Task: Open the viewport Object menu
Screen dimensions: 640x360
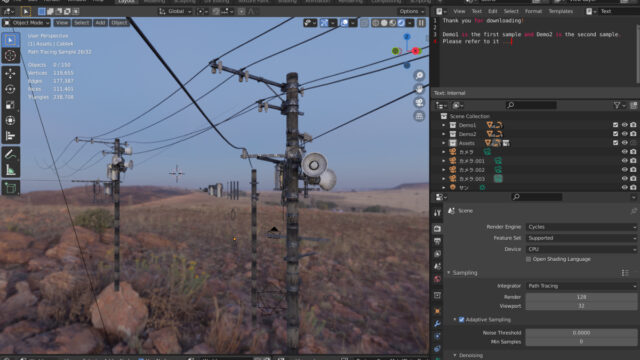Action: click(119, 23)
